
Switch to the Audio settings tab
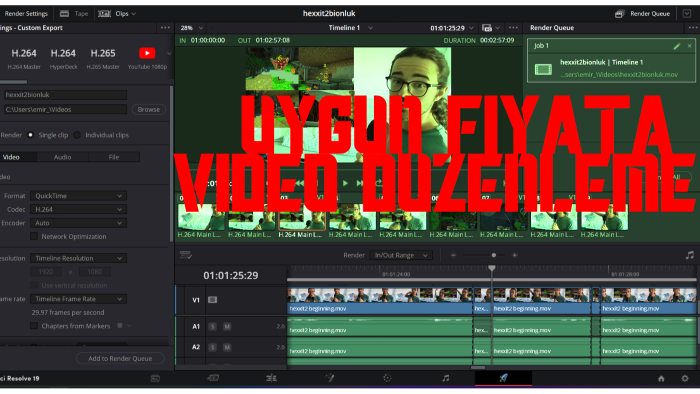click(62, 157)
